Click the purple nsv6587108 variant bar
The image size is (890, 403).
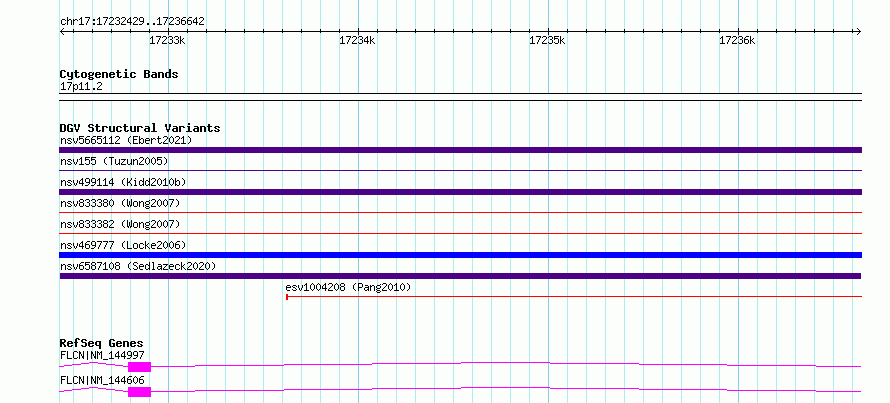click(460, 276)
